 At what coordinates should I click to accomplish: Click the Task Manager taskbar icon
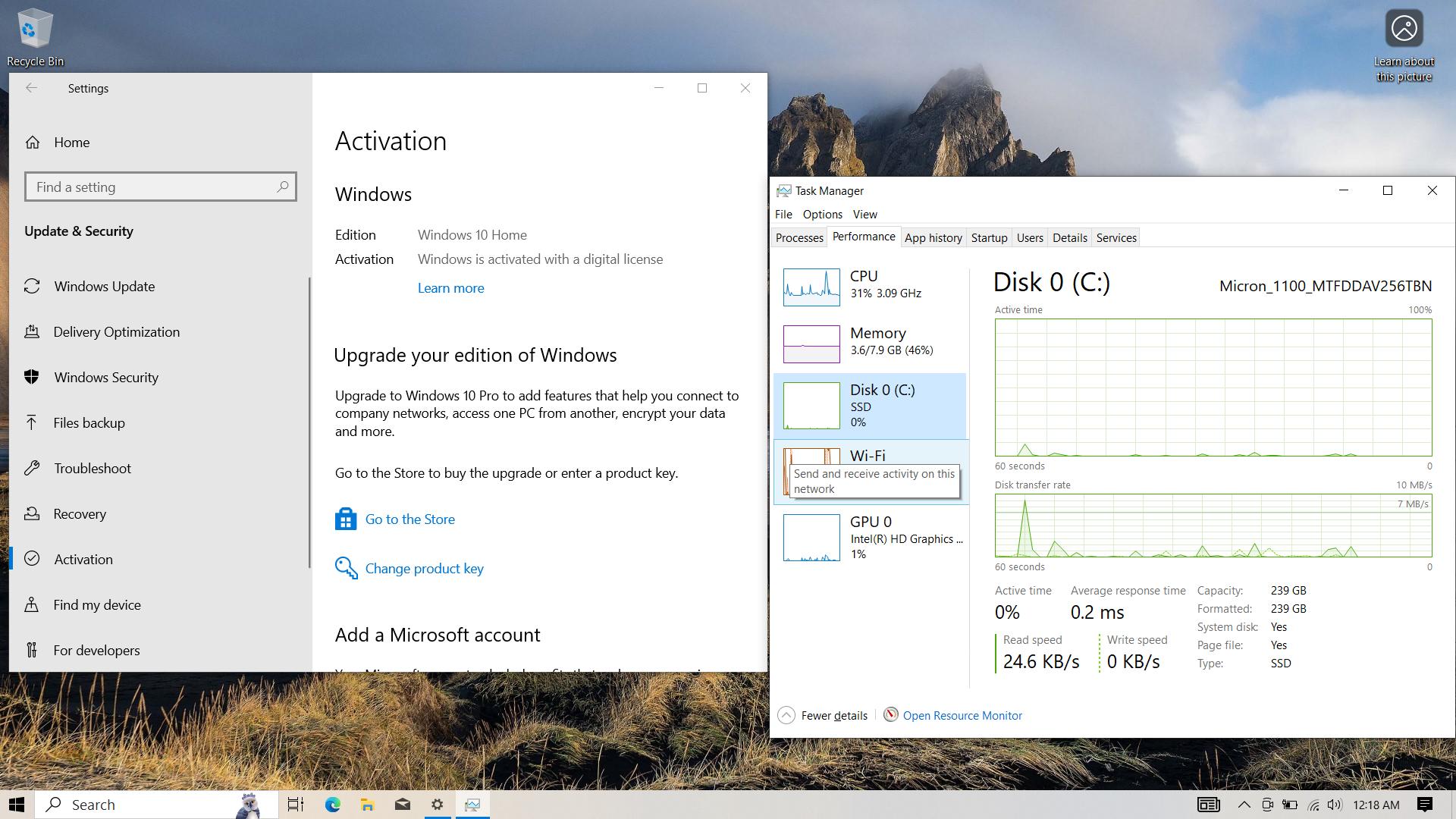pos(472,805)
